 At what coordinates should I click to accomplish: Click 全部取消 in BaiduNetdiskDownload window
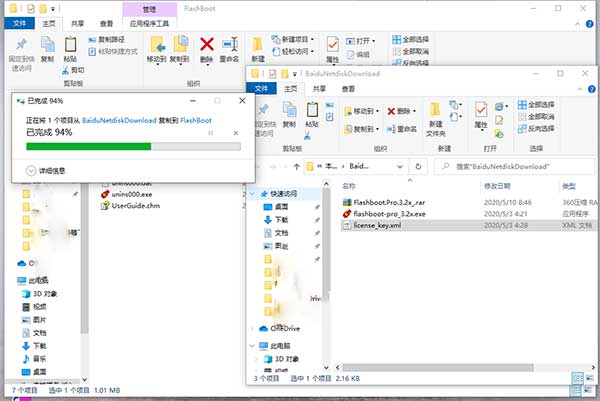(x=536, y=116)
